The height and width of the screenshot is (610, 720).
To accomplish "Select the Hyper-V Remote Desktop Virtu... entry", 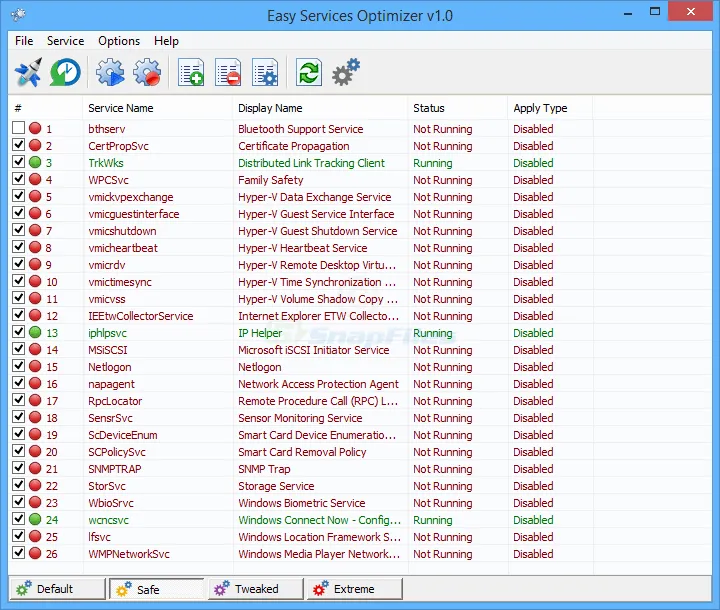I will [316, 265].
